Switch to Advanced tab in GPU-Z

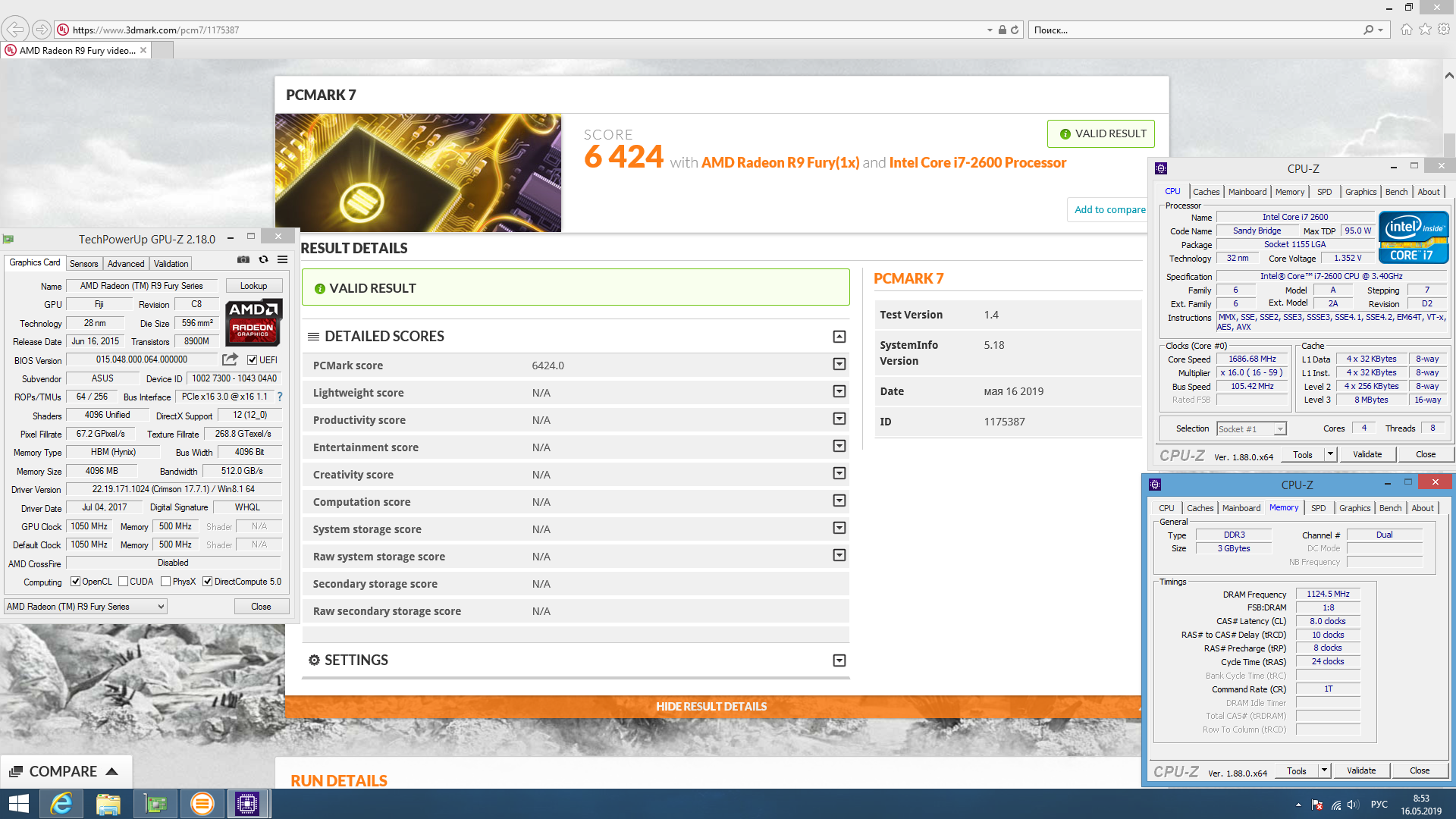click(x=126, y=263)
